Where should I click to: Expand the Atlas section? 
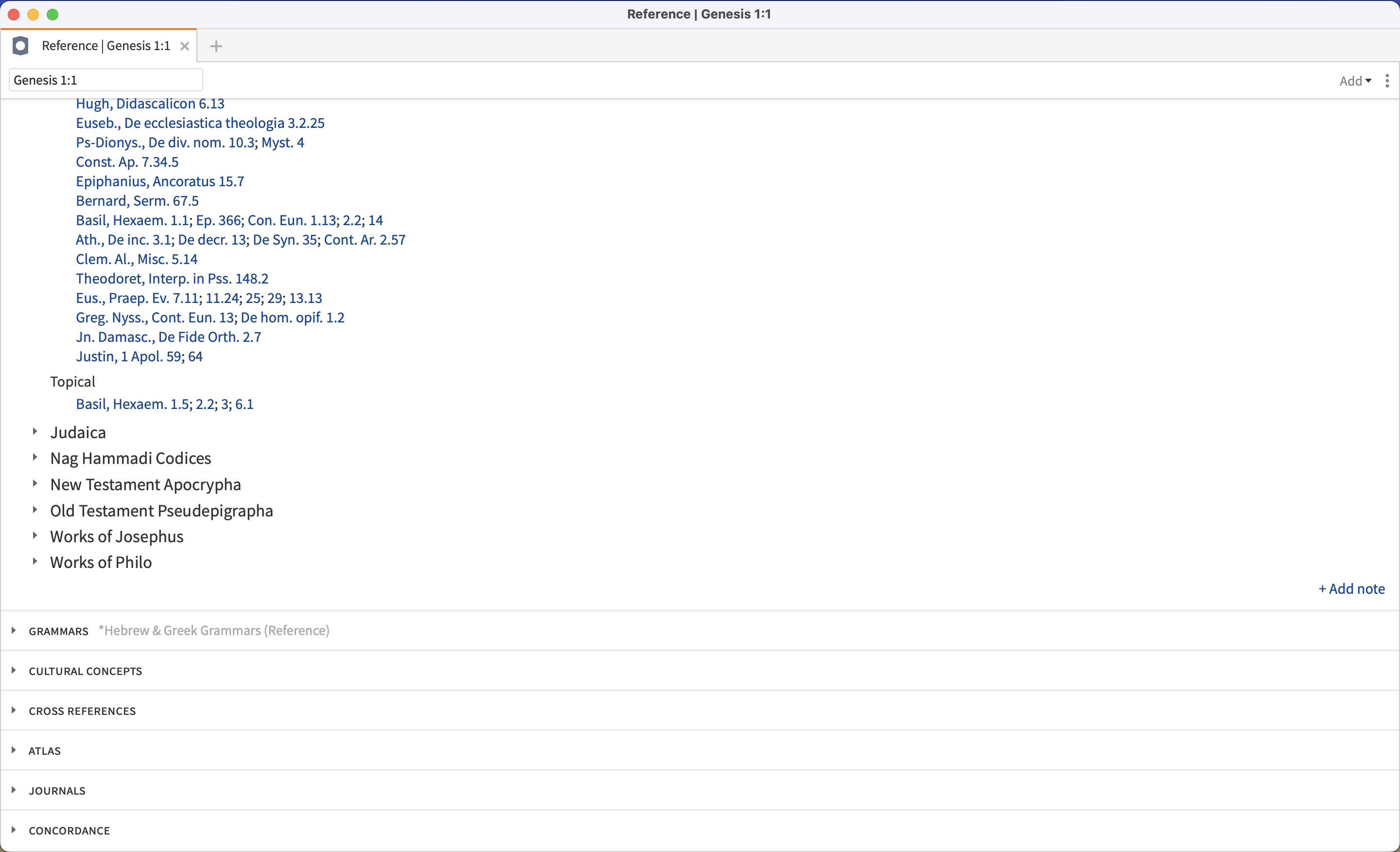(x=14, y=750)
